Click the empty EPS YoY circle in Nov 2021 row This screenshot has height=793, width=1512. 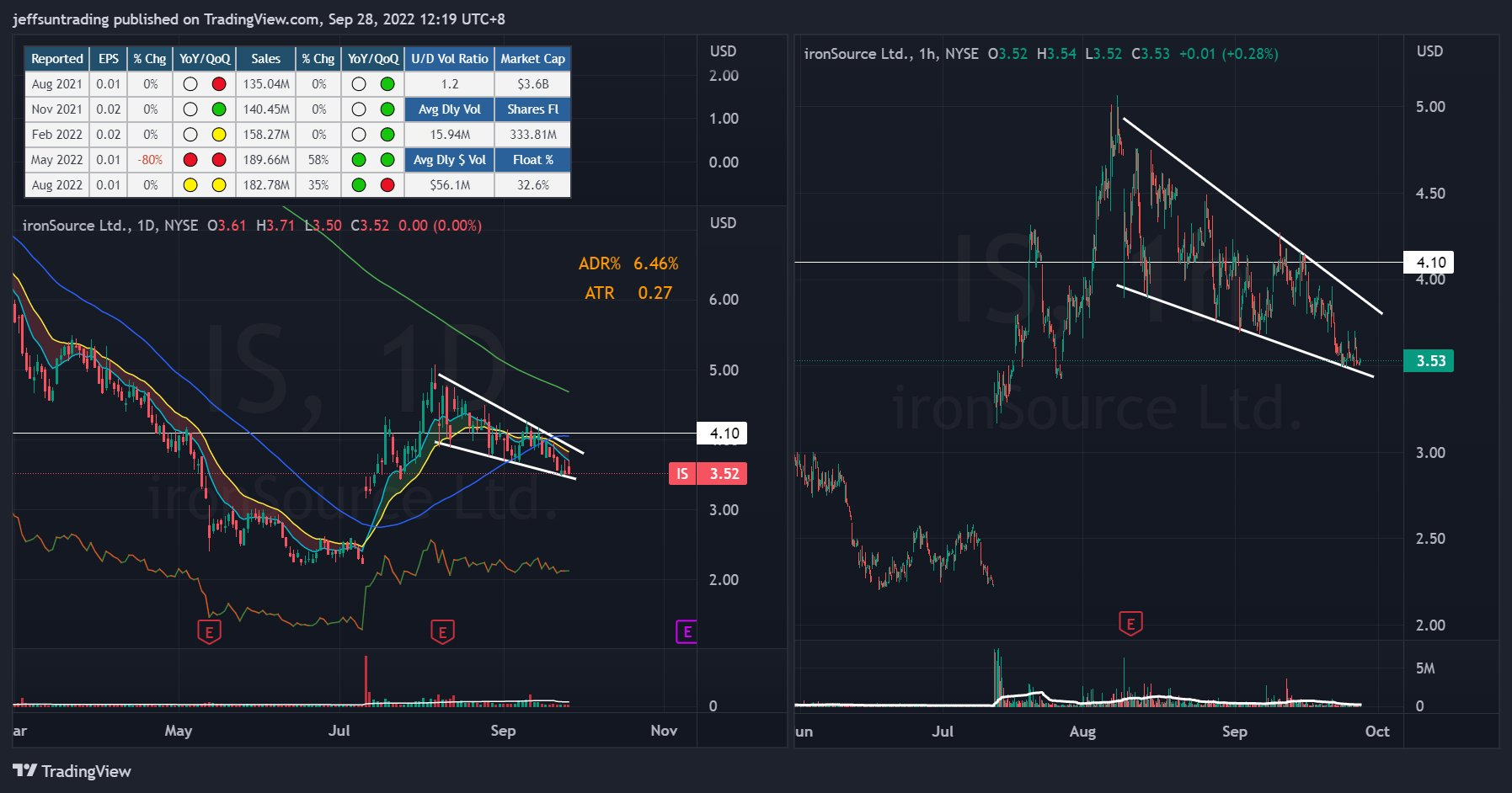(x=190, y=109)
